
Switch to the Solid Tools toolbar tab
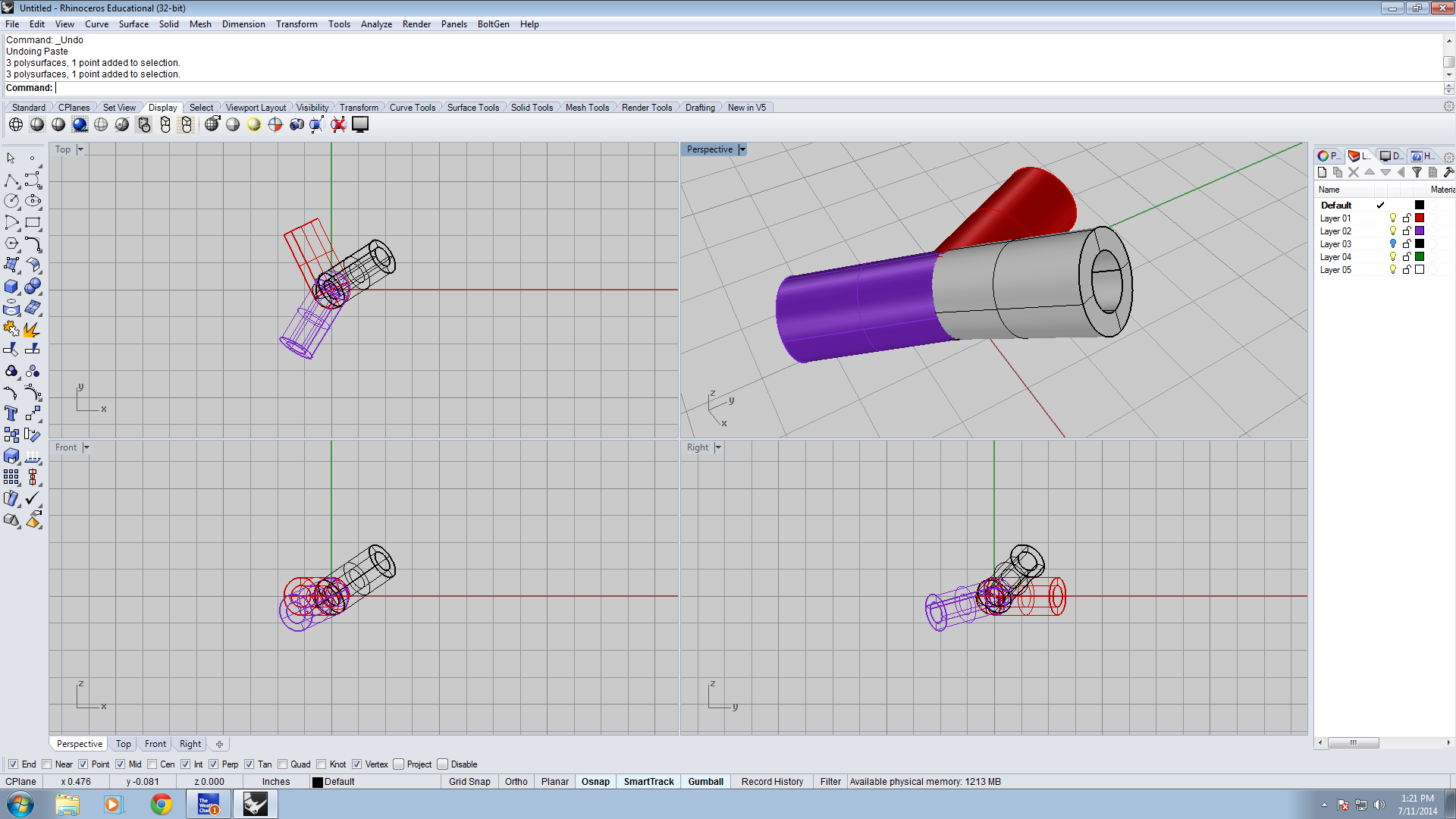532,108
